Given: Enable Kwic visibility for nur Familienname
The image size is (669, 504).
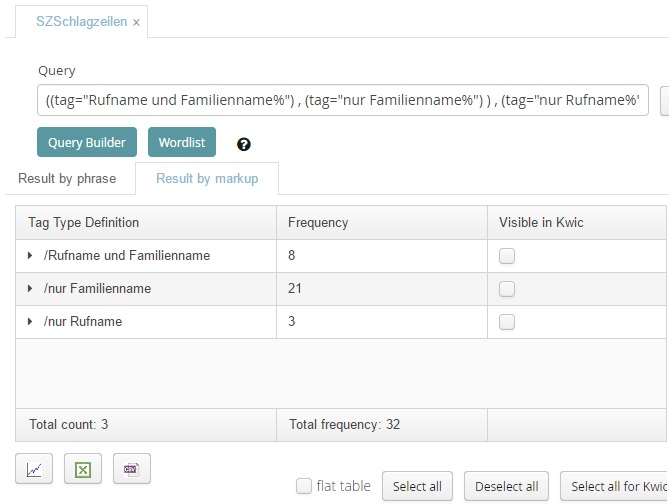Looking at the screenshot, I should [x=507, y=289].
